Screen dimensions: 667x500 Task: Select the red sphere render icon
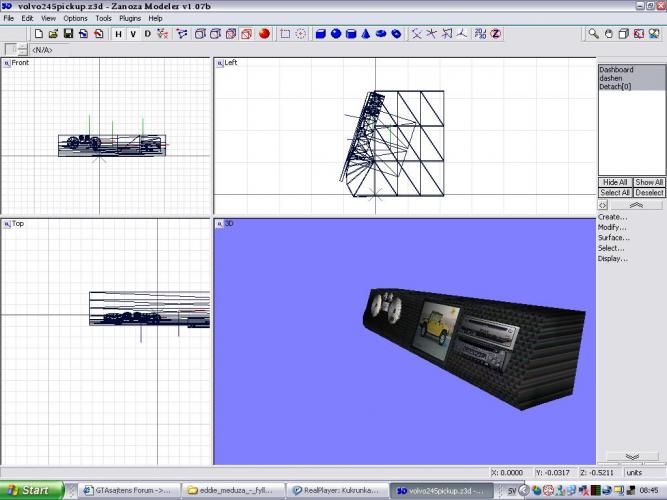(x=264, y=33)
